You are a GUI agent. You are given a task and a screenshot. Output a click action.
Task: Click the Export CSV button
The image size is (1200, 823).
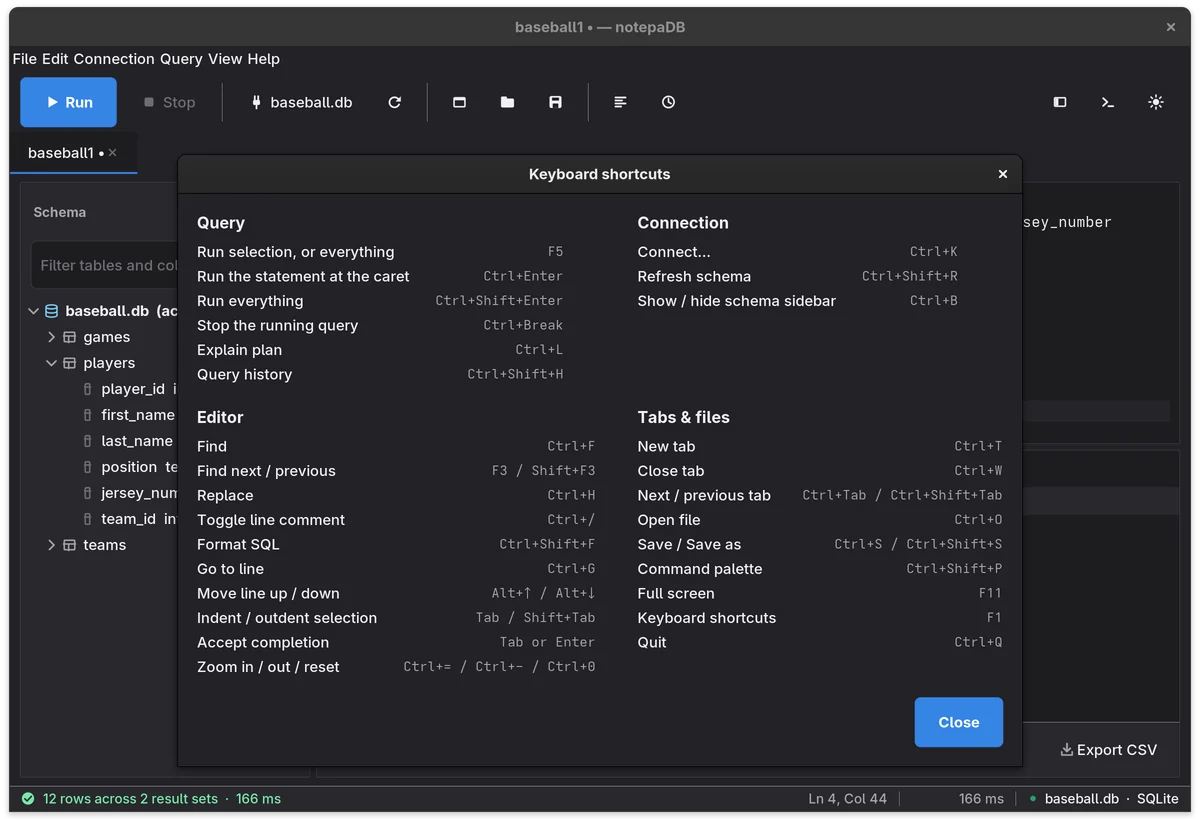coord(1108,750)
